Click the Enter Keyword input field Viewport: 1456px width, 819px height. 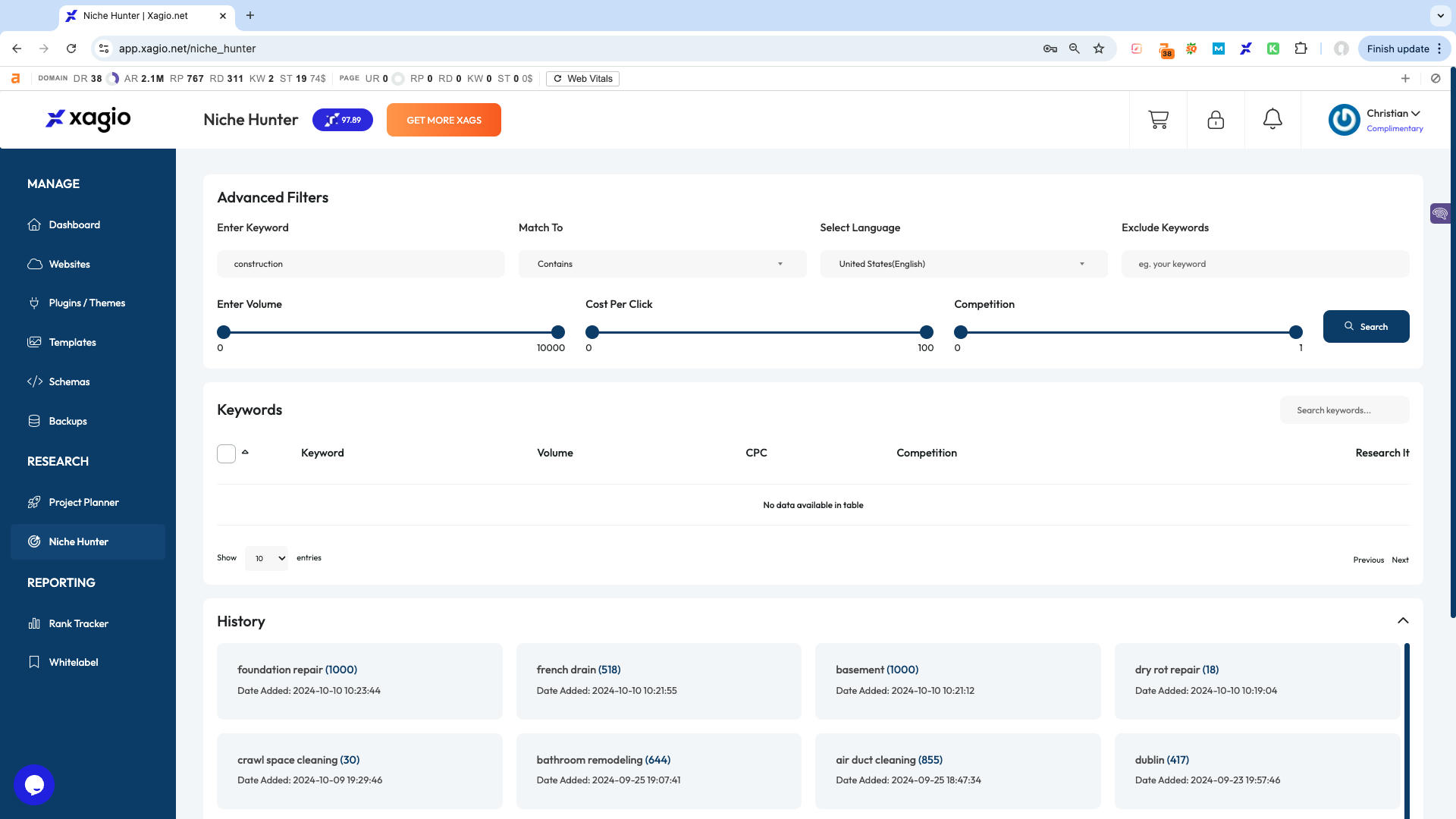(360, 264)
